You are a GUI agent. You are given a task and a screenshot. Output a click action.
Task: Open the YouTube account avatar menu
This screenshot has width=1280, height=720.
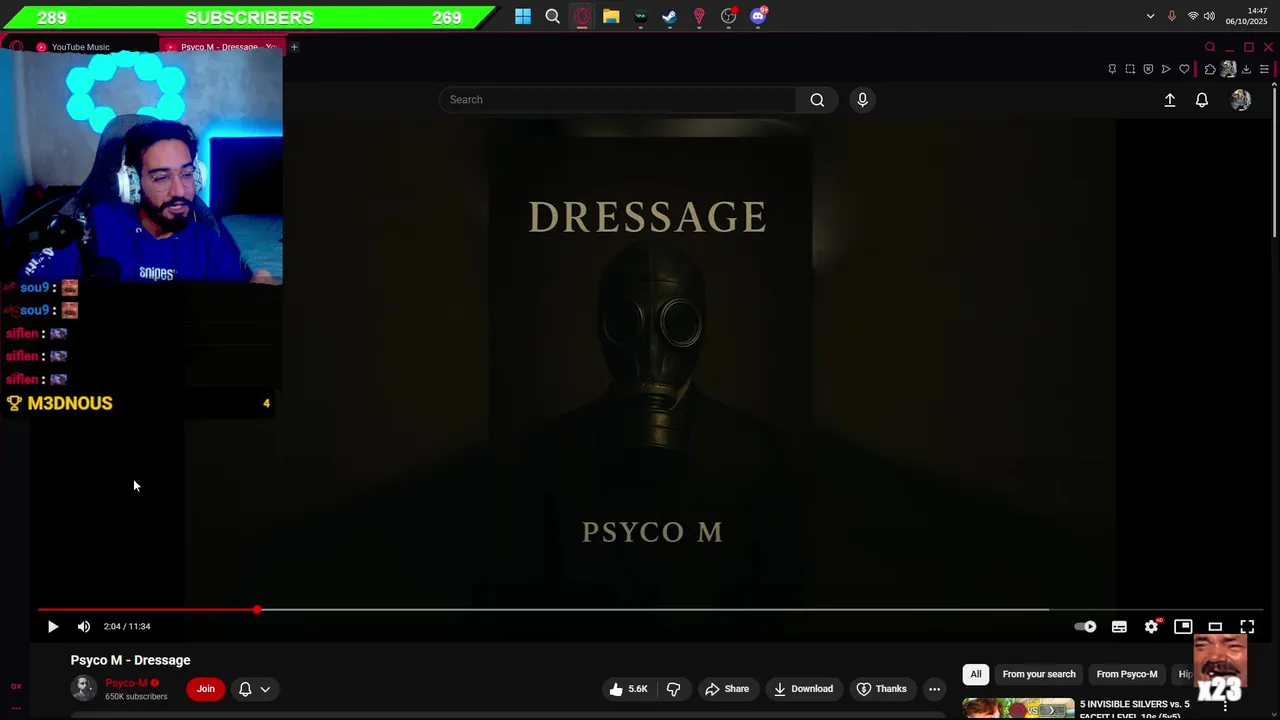click(1241, 100)
